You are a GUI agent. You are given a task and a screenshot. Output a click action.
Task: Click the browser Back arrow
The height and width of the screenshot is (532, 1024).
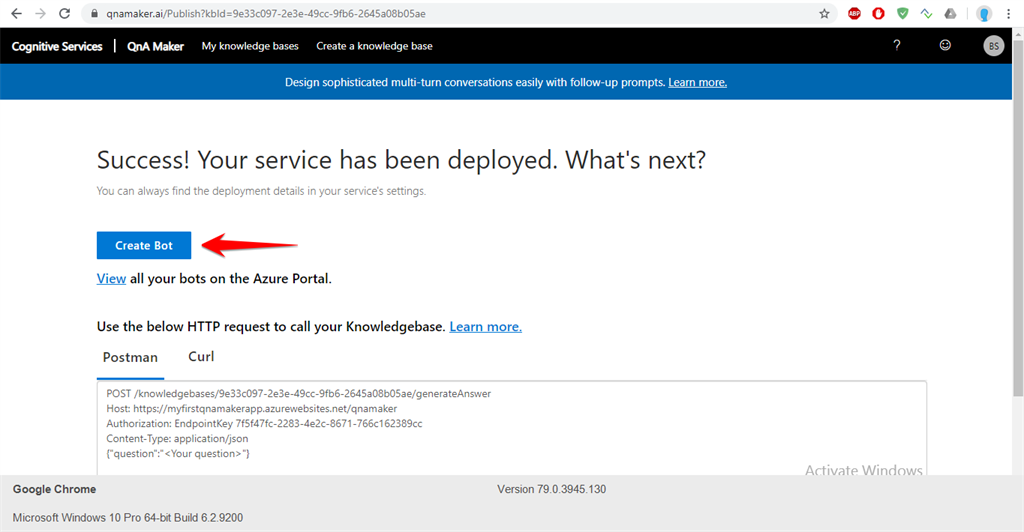16,14
